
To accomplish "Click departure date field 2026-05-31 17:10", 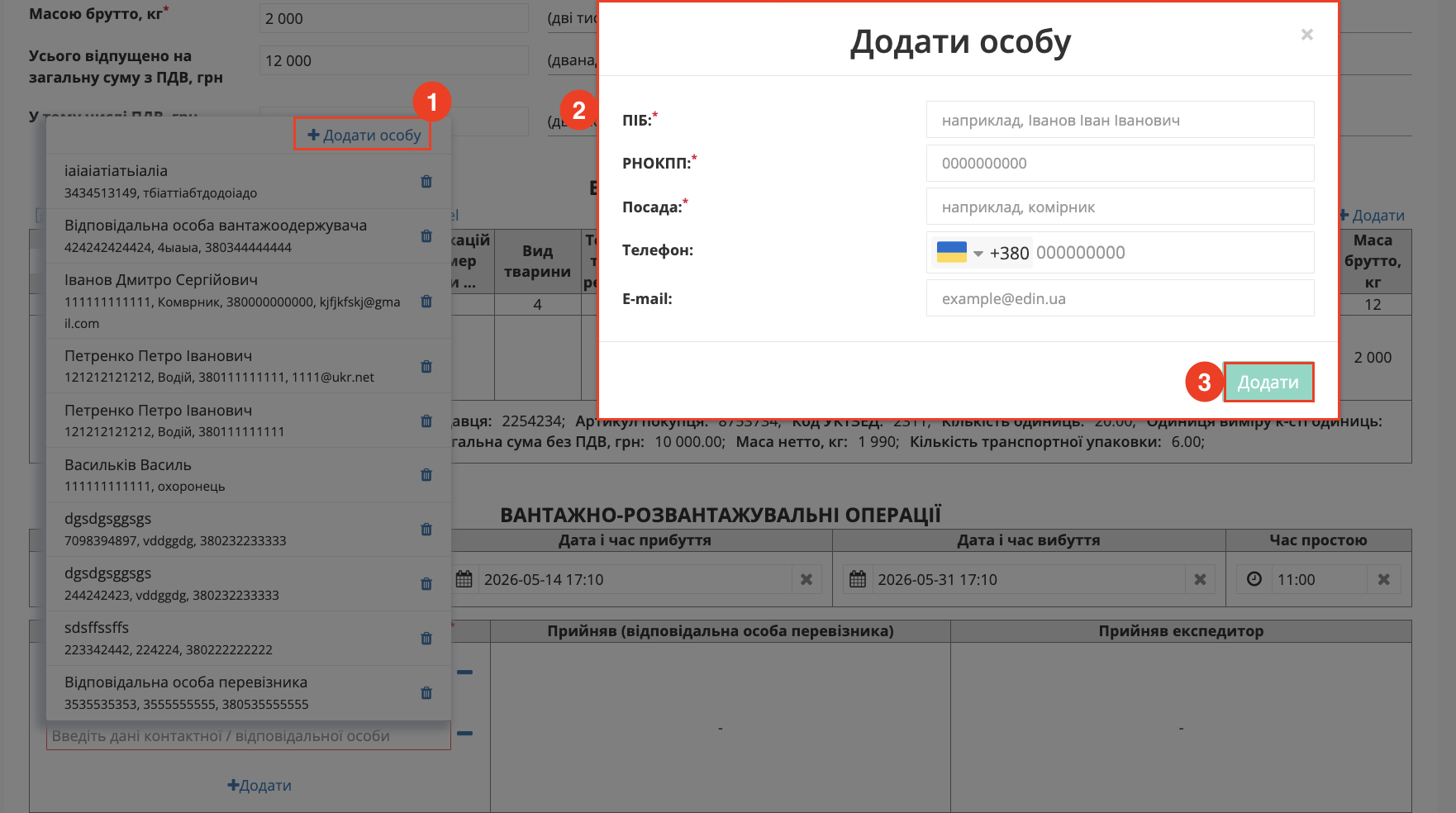I will (x=1029, y=580).
